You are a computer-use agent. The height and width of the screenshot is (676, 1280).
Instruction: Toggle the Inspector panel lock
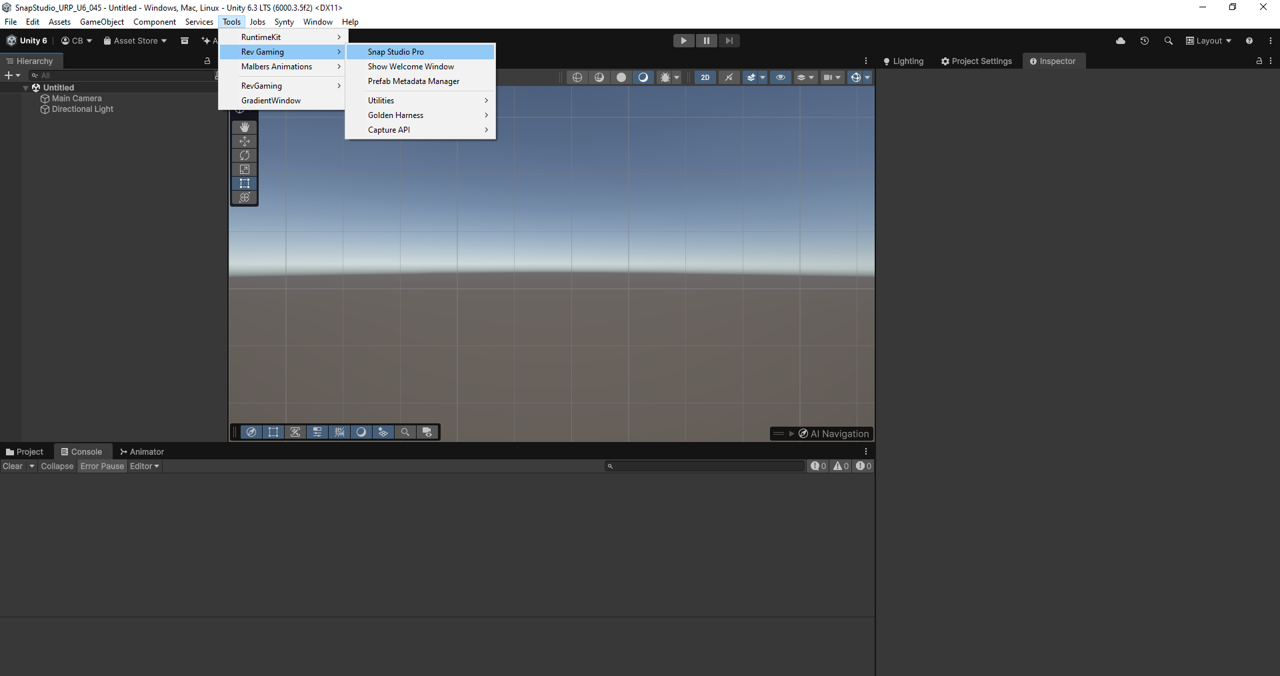click(x=1259, y=61)
